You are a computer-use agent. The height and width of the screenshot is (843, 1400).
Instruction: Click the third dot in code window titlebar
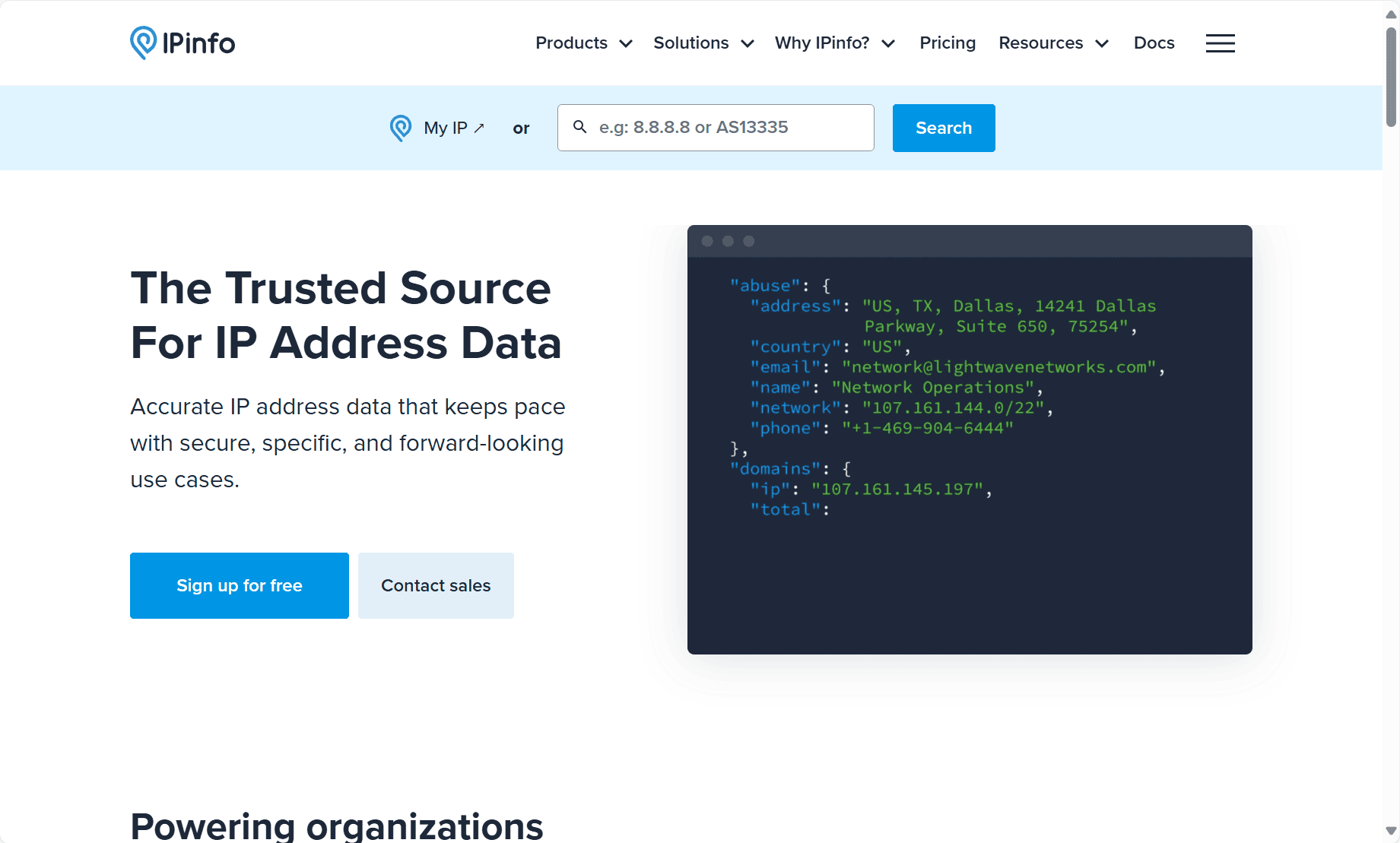click(x=749, y=241)
